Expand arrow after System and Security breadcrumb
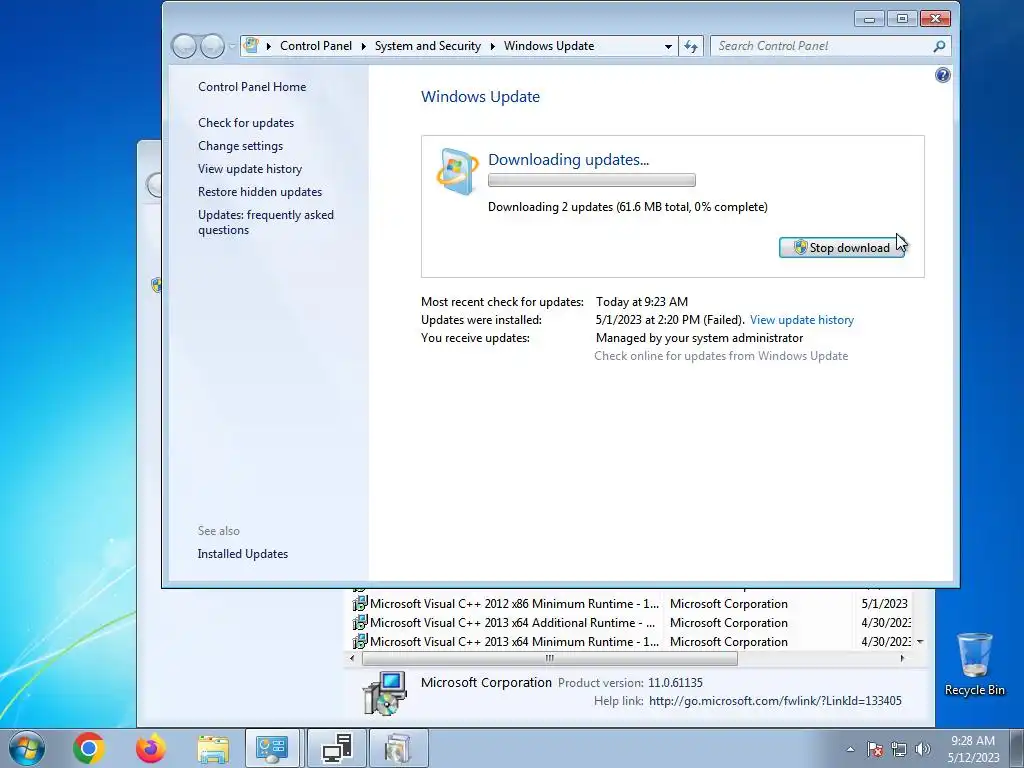1024x768 pixels. pos(492,46)
